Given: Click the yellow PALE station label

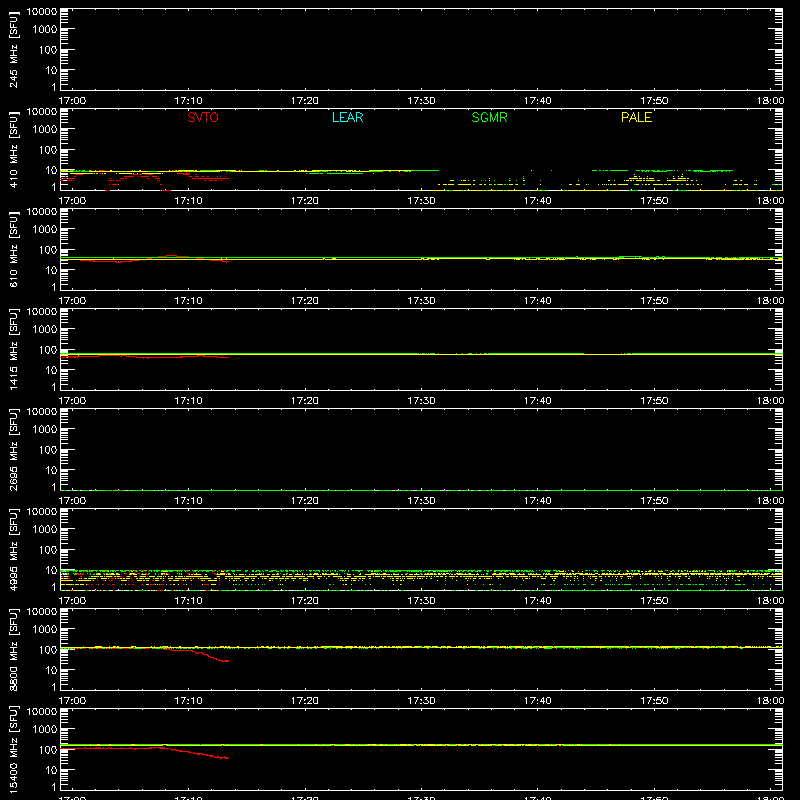Looking at the screenshot, I should point(636,117).
